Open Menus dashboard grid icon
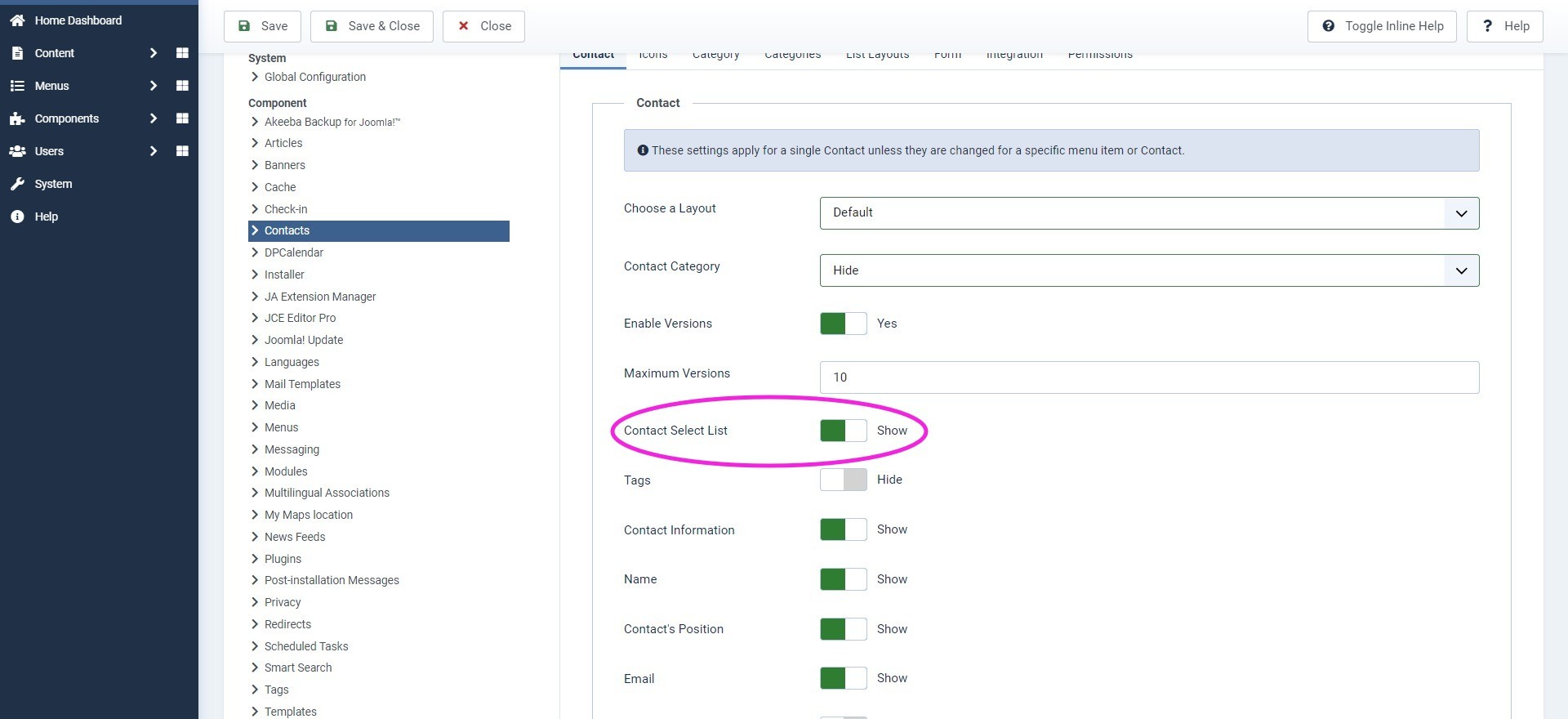This screenshot has height=719, width=1568. [x=182, y=86]
